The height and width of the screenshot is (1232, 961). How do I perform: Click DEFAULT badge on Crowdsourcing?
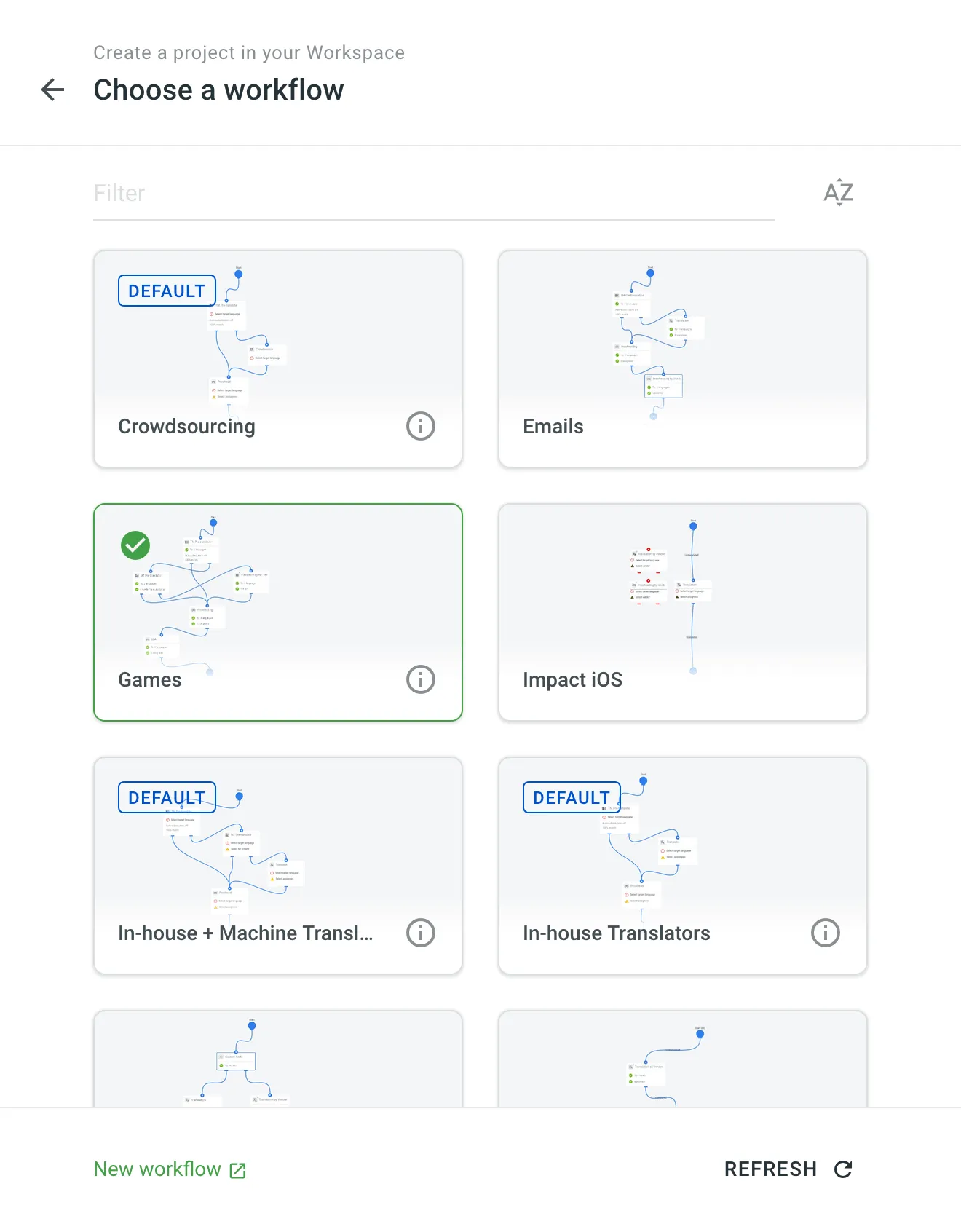coord(166,291)
